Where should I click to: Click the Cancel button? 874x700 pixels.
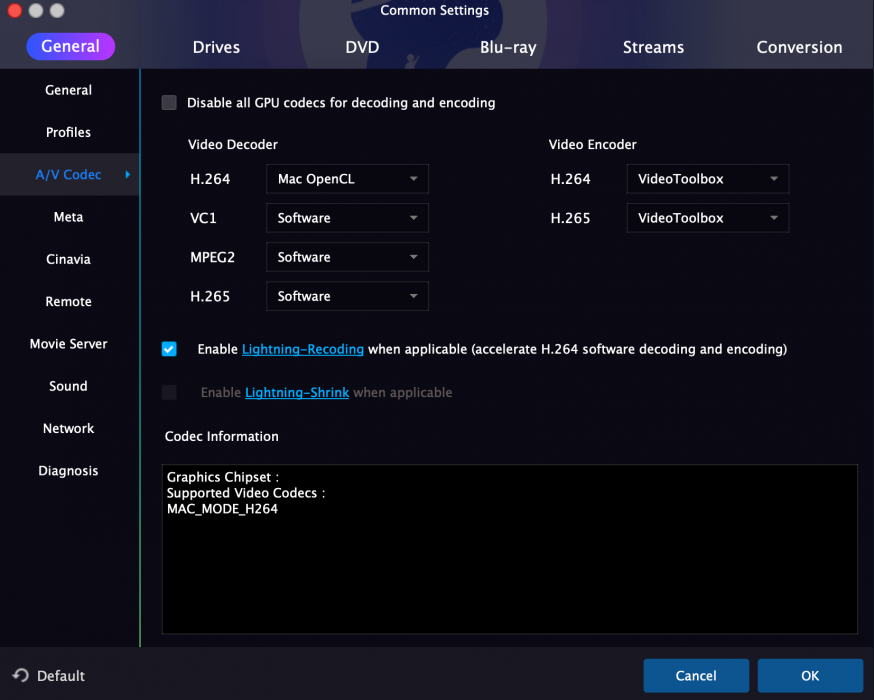(x=695, y=676)
